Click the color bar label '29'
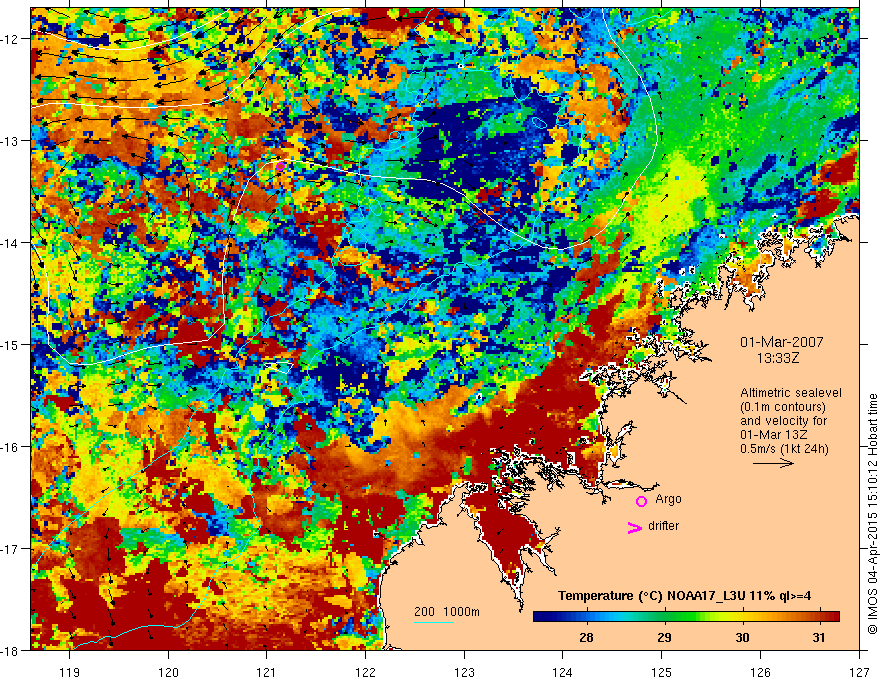880x680 pixels. point(664,637)
